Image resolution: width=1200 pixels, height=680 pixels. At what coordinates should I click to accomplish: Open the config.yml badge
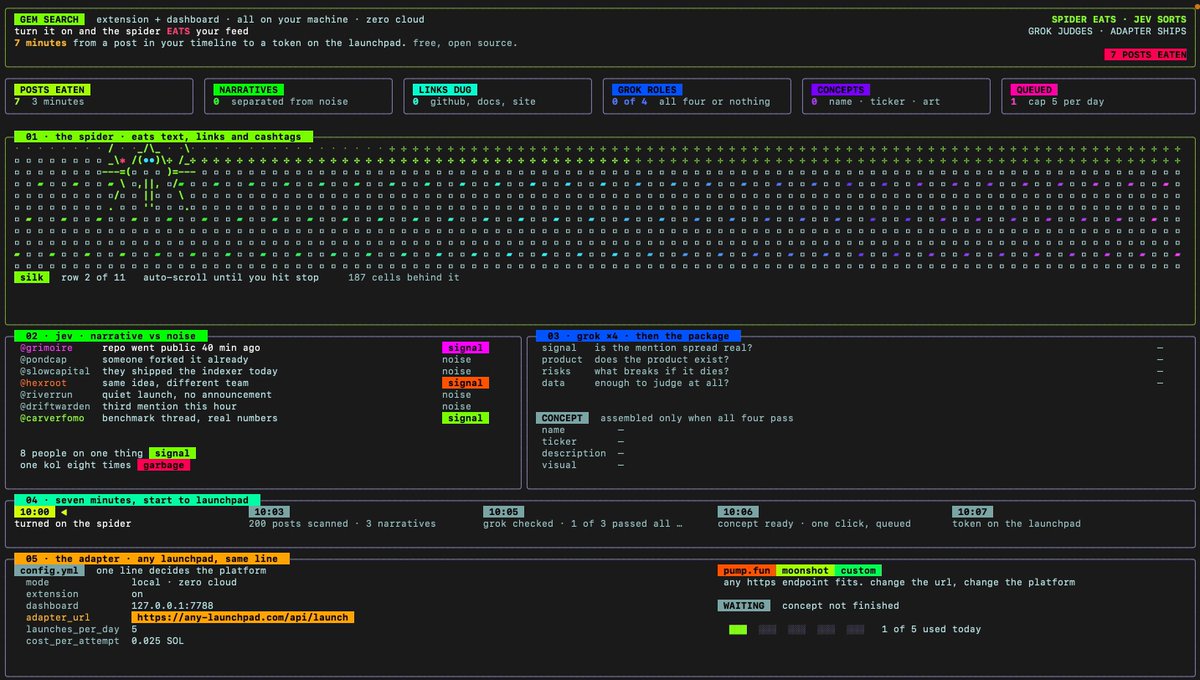pos(49,570)
